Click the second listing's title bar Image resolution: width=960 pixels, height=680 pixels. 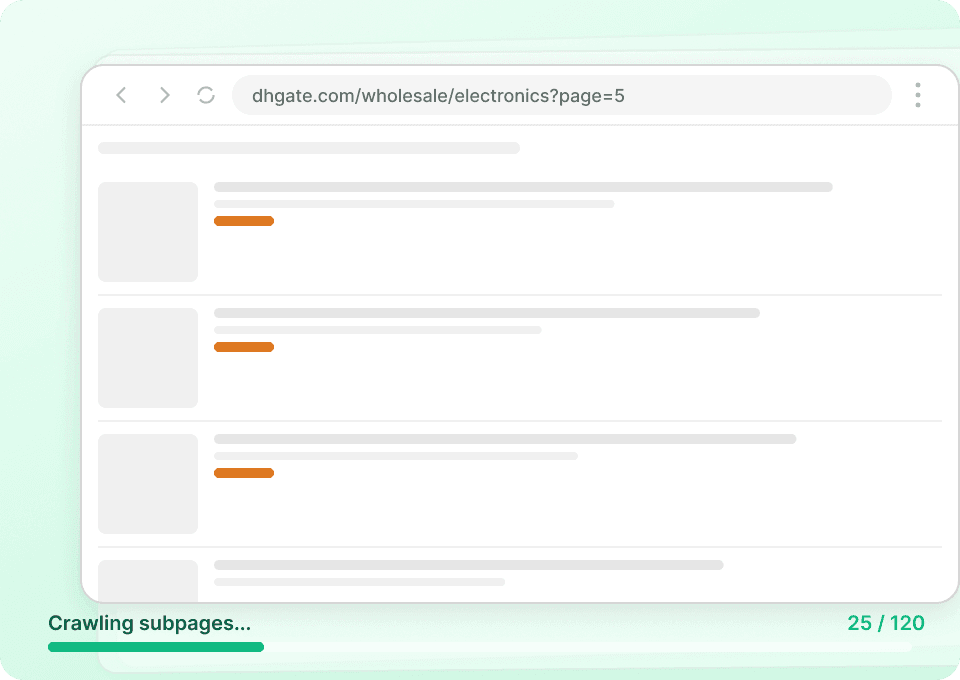click(486, 312)
